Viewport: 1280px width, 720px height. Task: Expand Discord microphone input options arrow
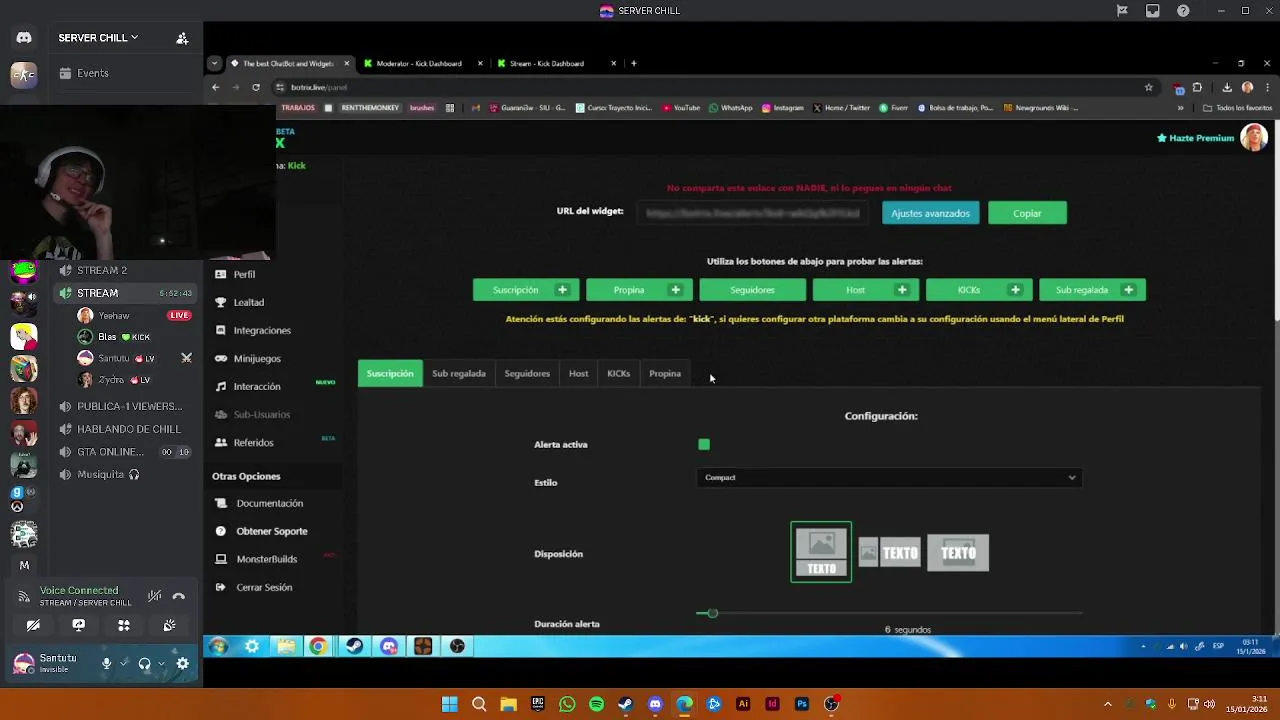(124, 663)
